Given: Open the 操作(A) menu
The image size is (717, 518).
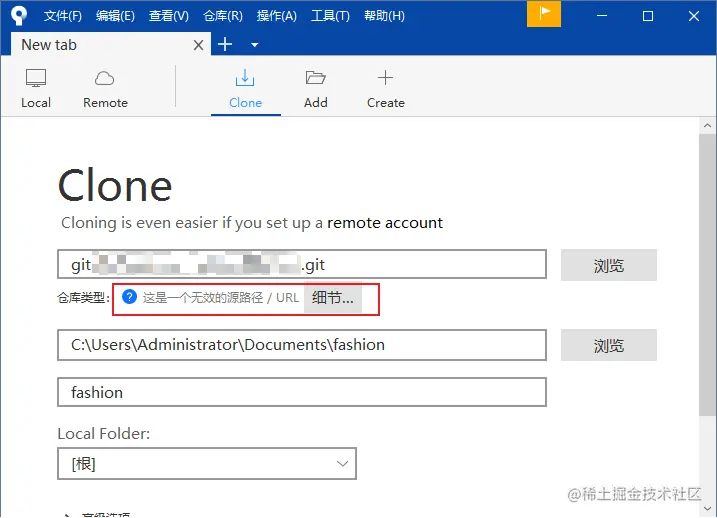Looking at the screenshot, I should coord(277,16).
